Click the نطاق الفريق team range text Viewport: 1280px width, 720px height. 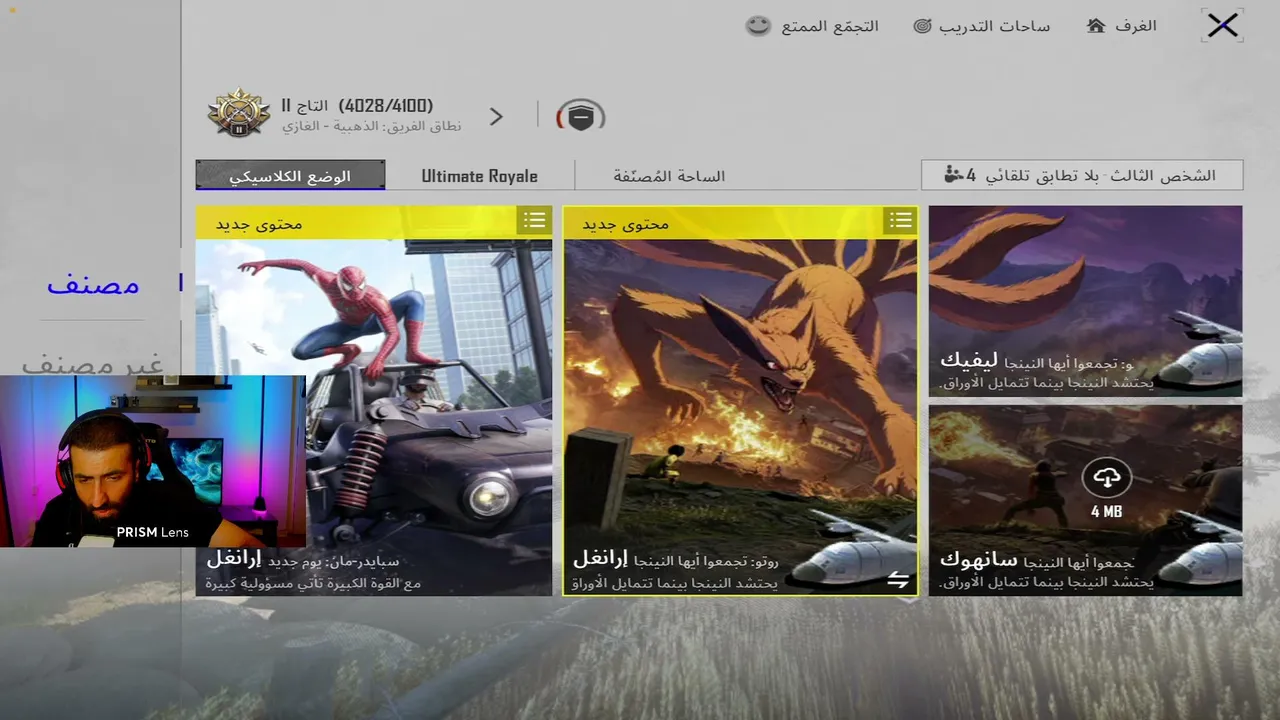(371, 127)
